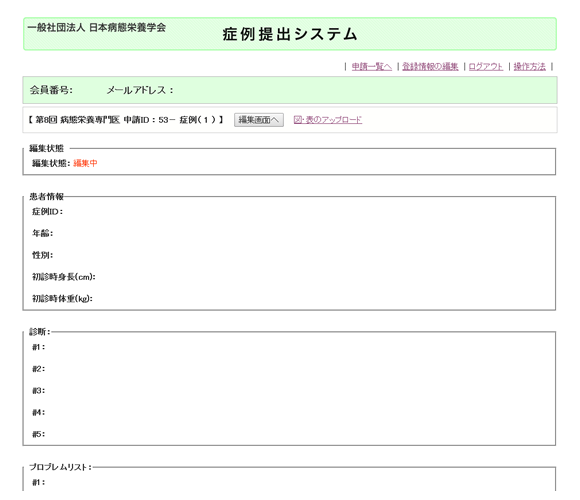Open 図・表のアップロード link
Viewport: 580px width, 500px height.
point(328,120)
